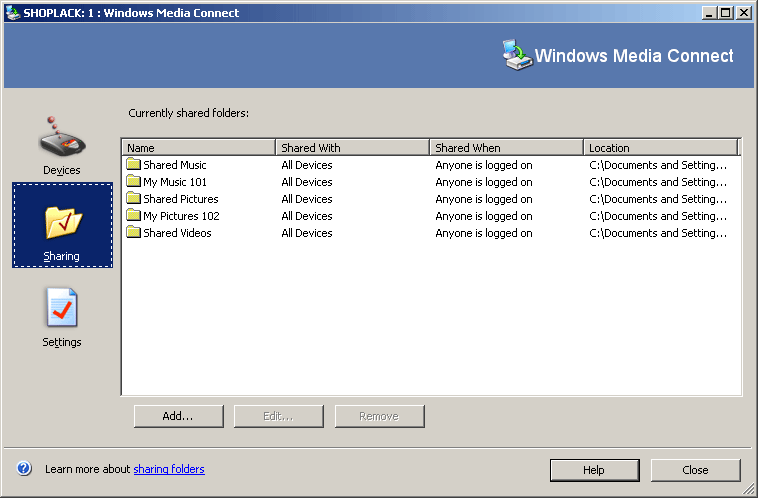Select the Sharing folder icon

point(63,222)
